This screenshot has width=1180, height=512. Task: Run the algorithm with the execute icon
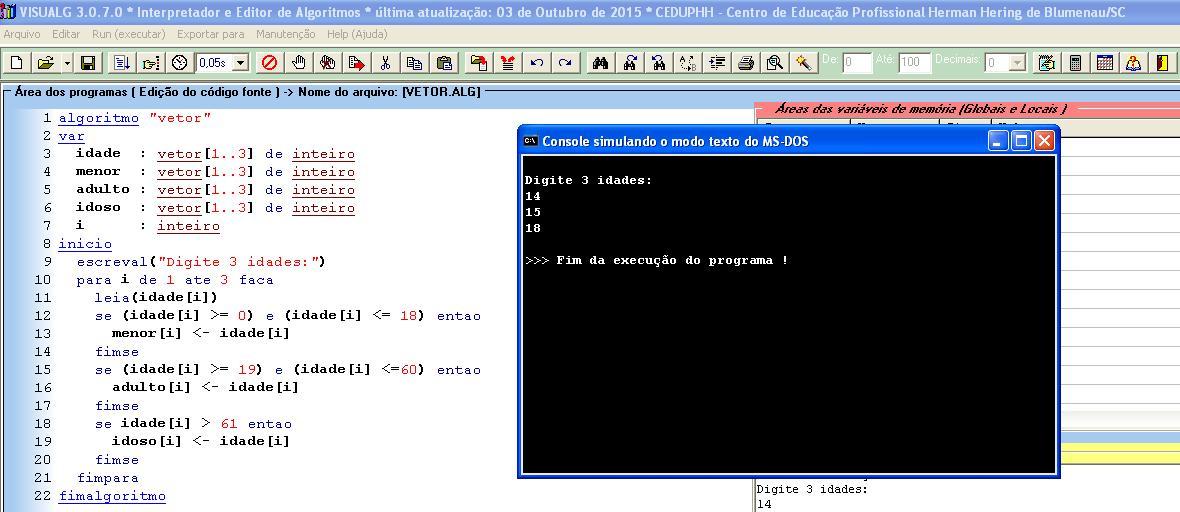(122, 63)
